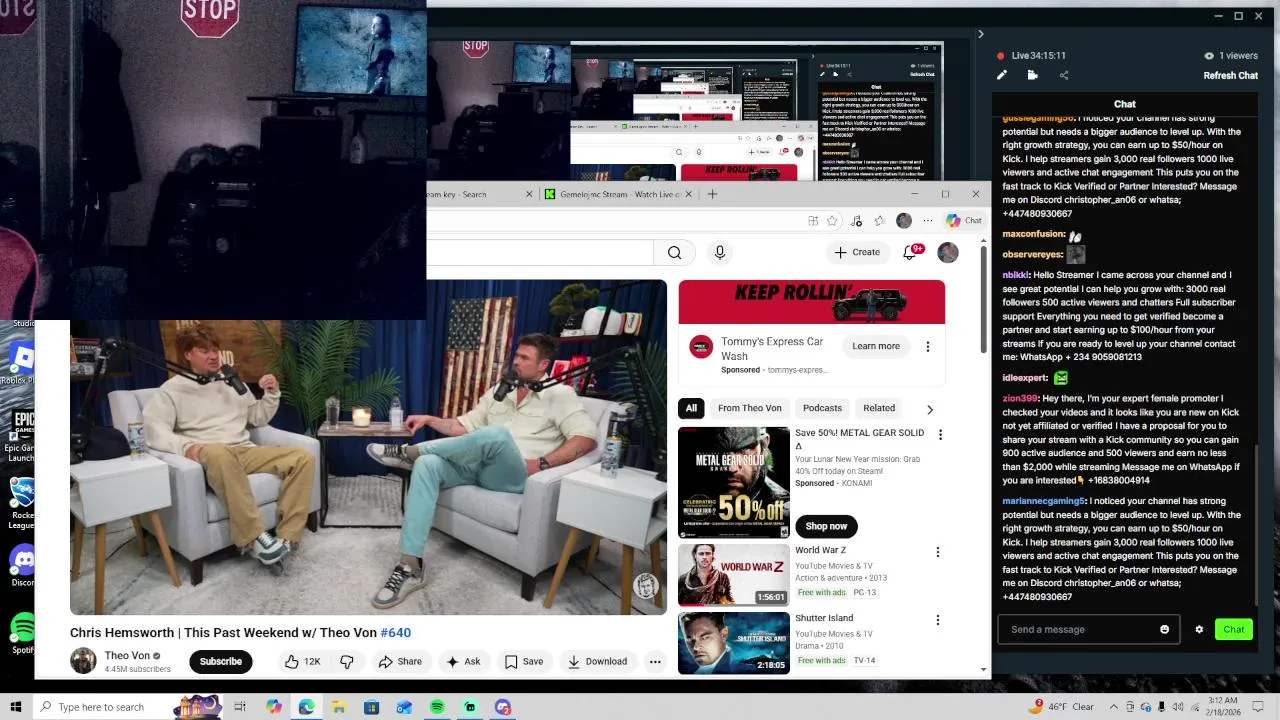
Task: Select the Related filter chip
Action: tap(879, 408)
